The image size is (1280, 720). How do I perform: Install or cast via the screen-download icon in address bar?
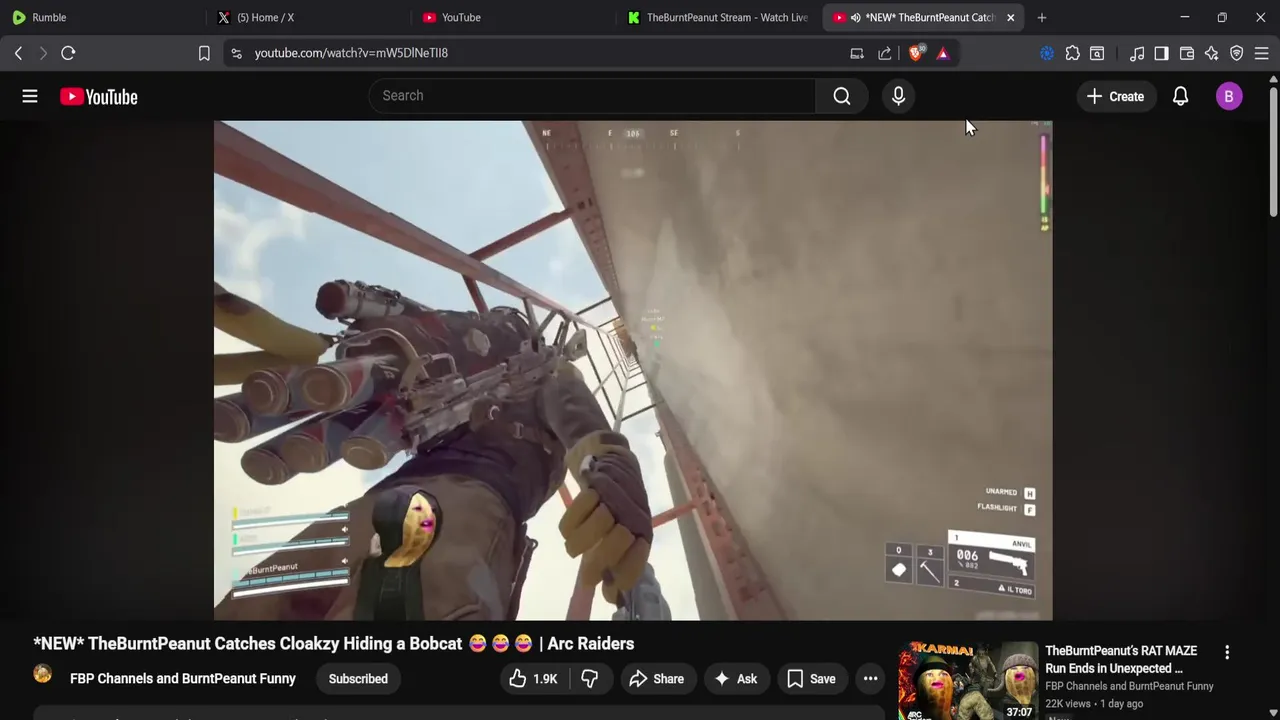coord(857,53)
